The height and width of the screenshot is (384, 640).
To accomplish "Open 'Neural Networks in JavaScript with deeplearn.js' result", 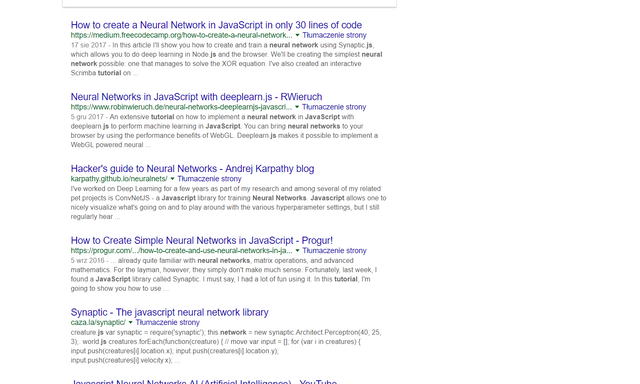I will pos(196,97).
